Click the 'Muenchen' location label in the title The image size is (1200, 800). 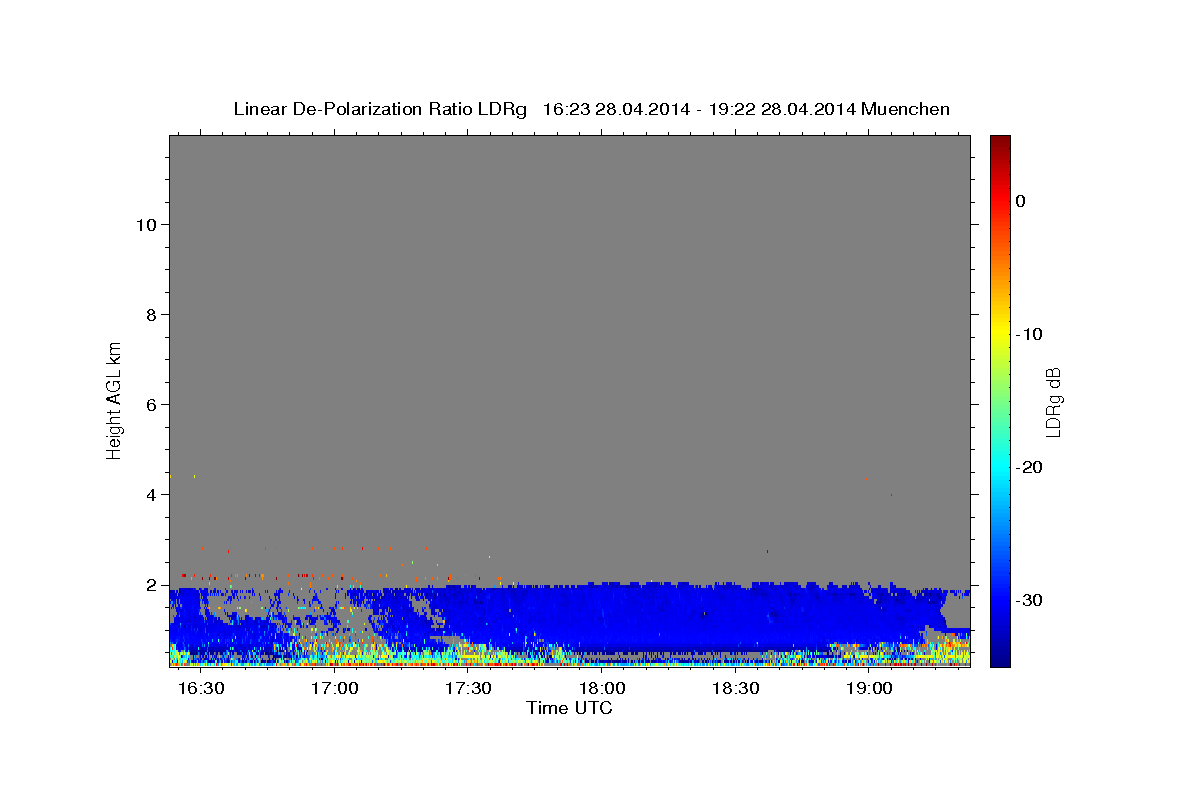(906, 109)
